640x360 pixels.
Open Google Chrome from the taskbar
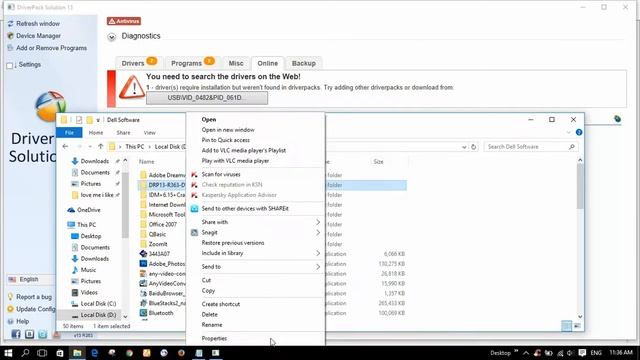pos(129,353)
